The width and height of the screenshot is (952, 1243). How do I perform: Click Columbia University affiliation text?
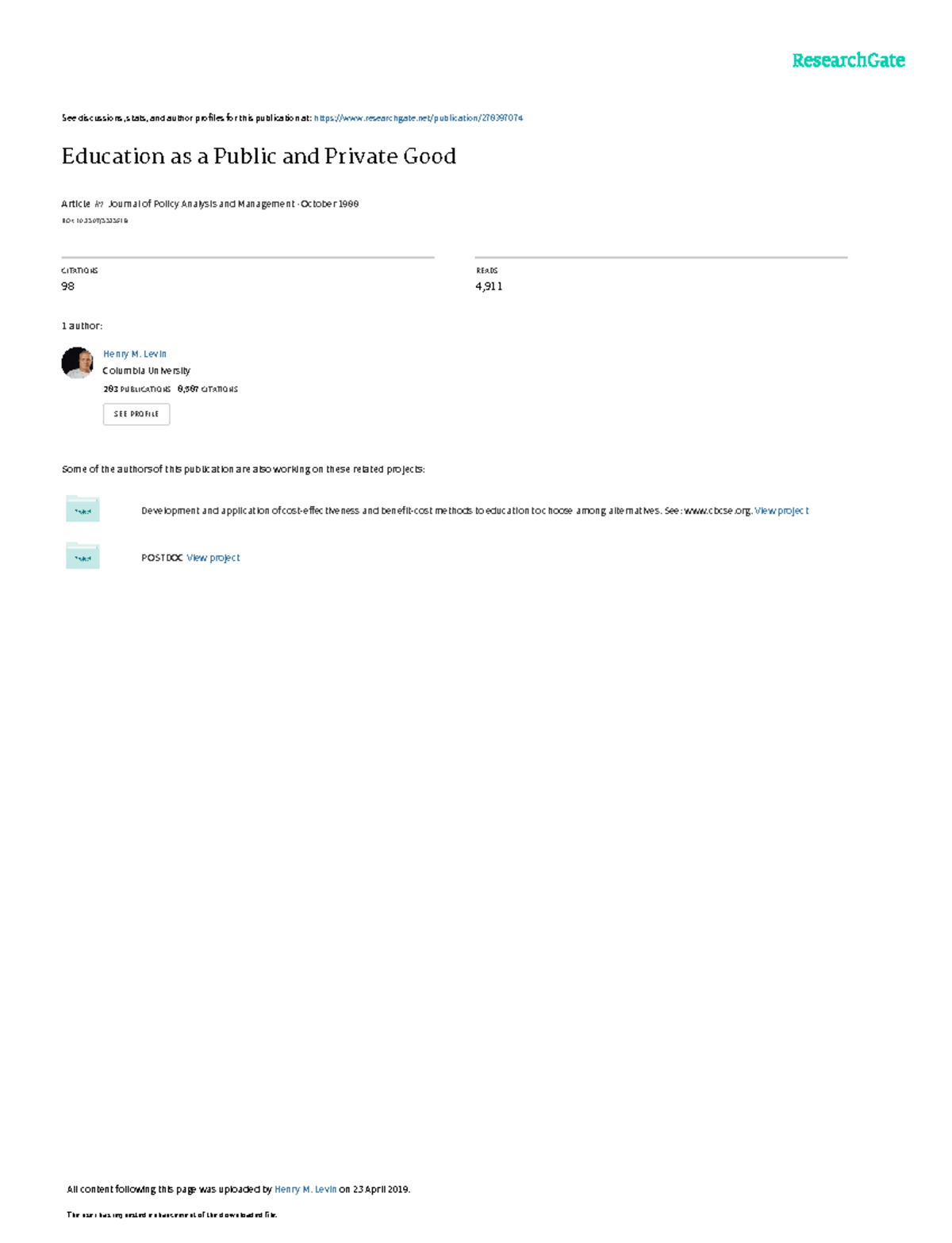pyautogui.click(x=147, y=370)
